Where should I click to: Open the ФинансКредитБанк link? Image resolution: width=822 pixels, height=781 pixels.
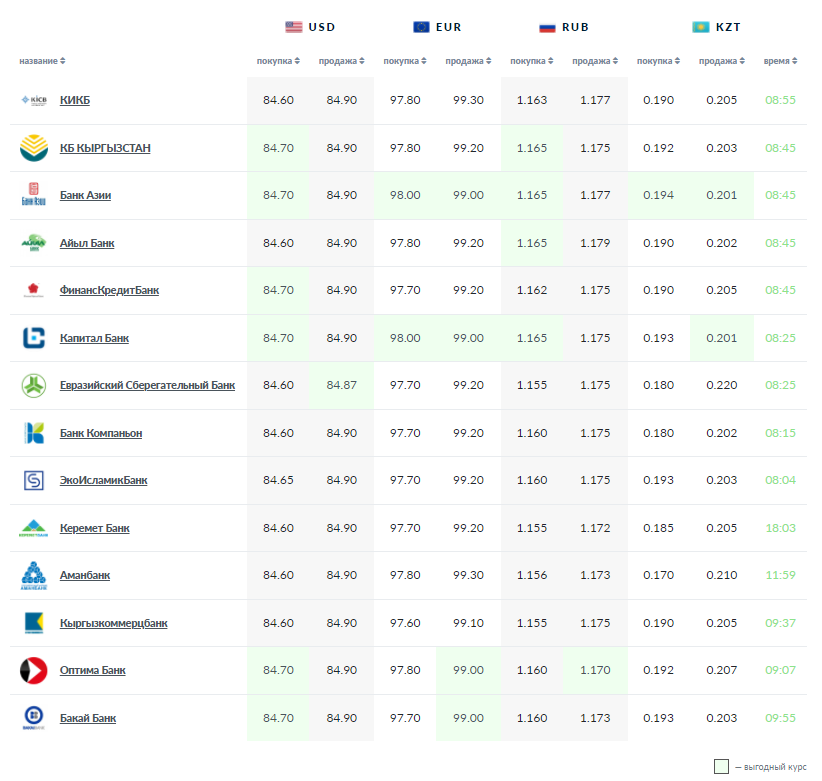pos(109,290)
